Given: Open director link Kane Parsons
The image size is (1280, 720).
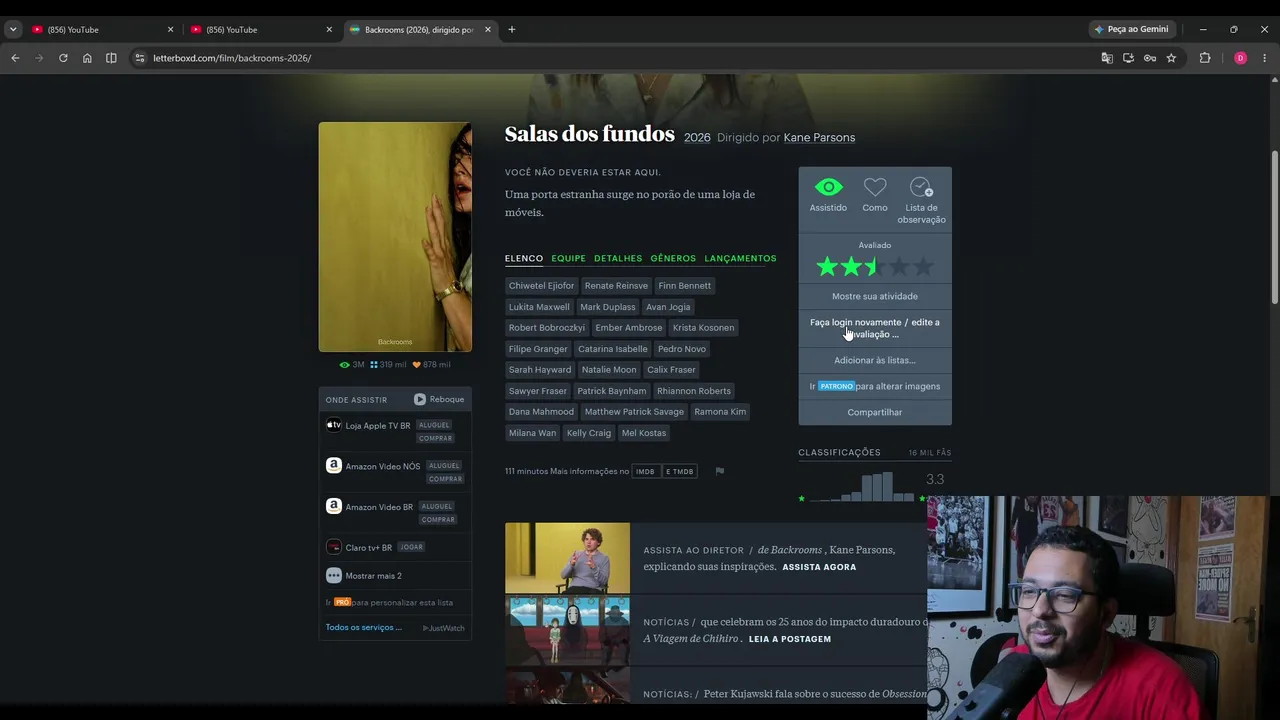Looking at the screenshot, I should click(x=819, y=138).
